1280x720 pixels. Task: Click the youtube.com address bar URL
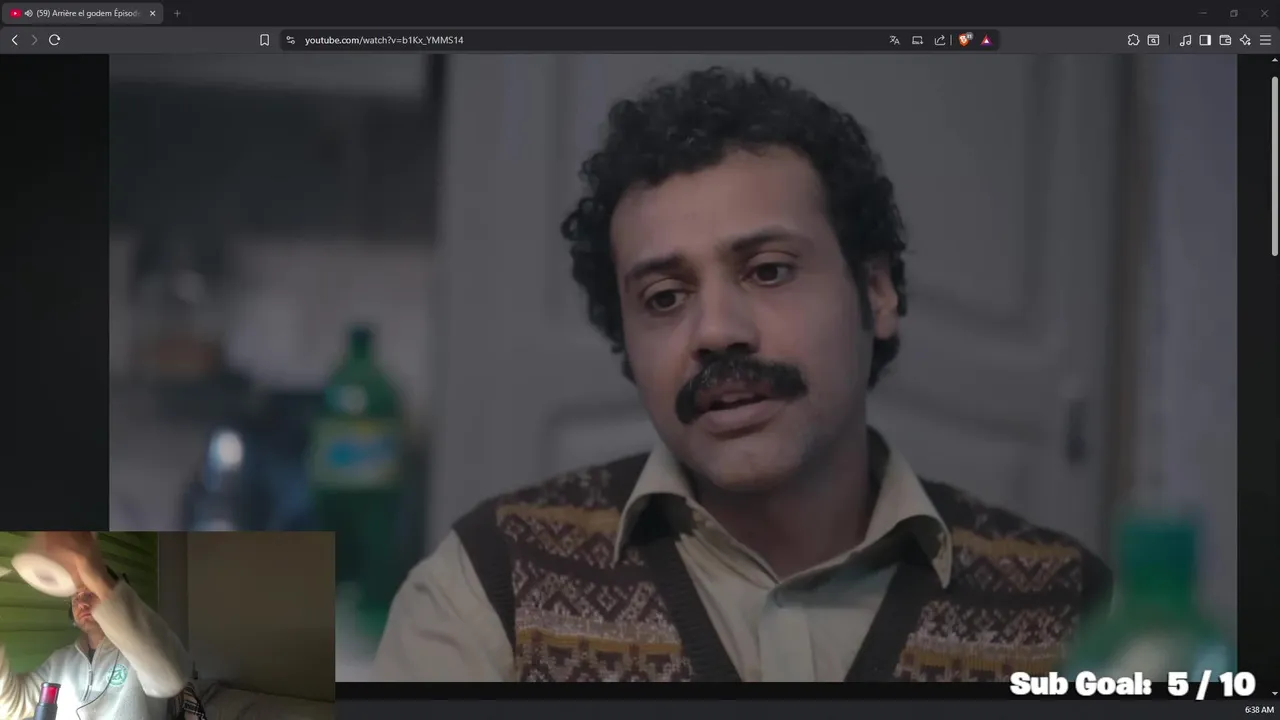coord(384,40)
